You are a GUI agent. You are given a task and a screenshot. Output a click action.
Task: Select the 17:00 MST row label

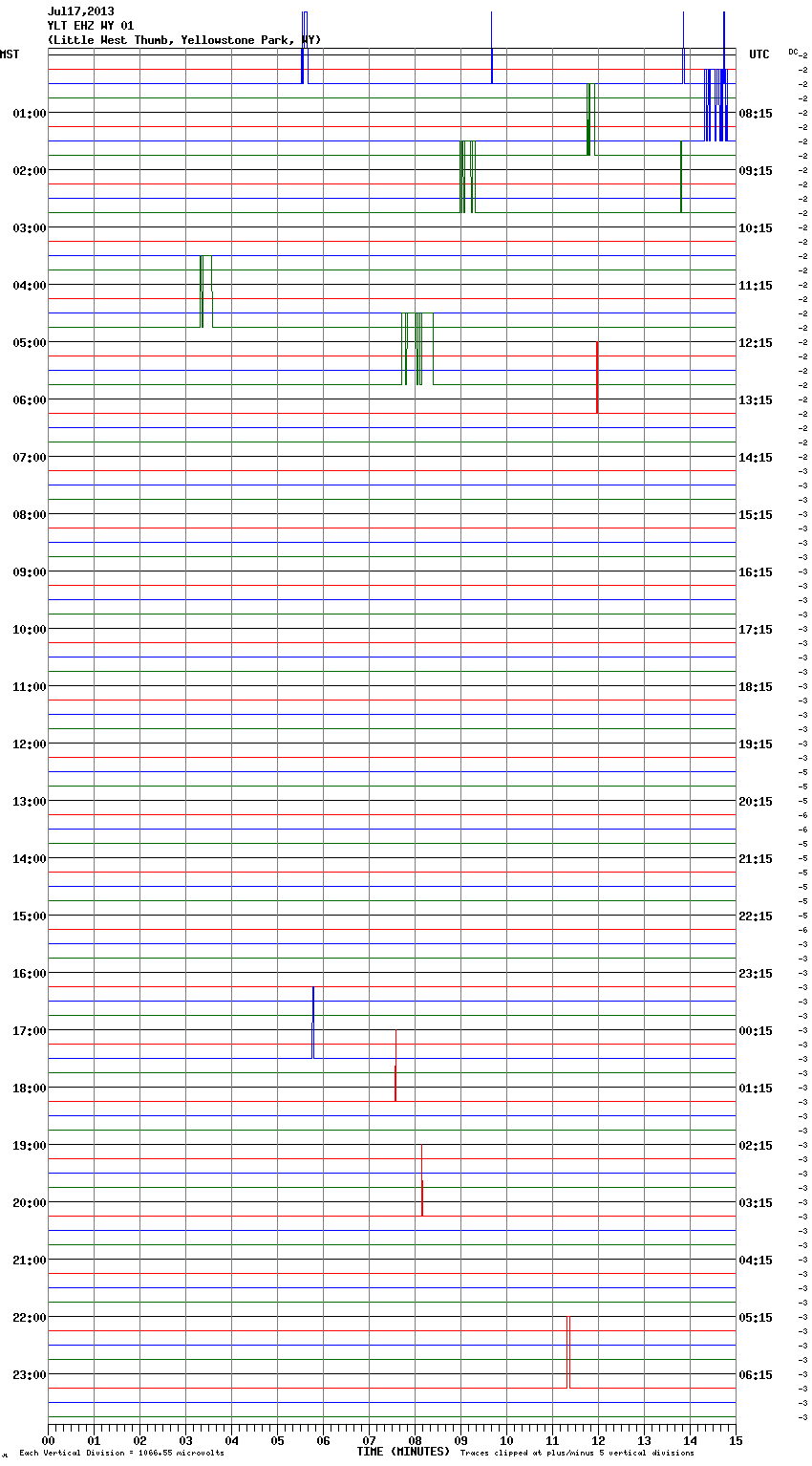pos(30,1030)
